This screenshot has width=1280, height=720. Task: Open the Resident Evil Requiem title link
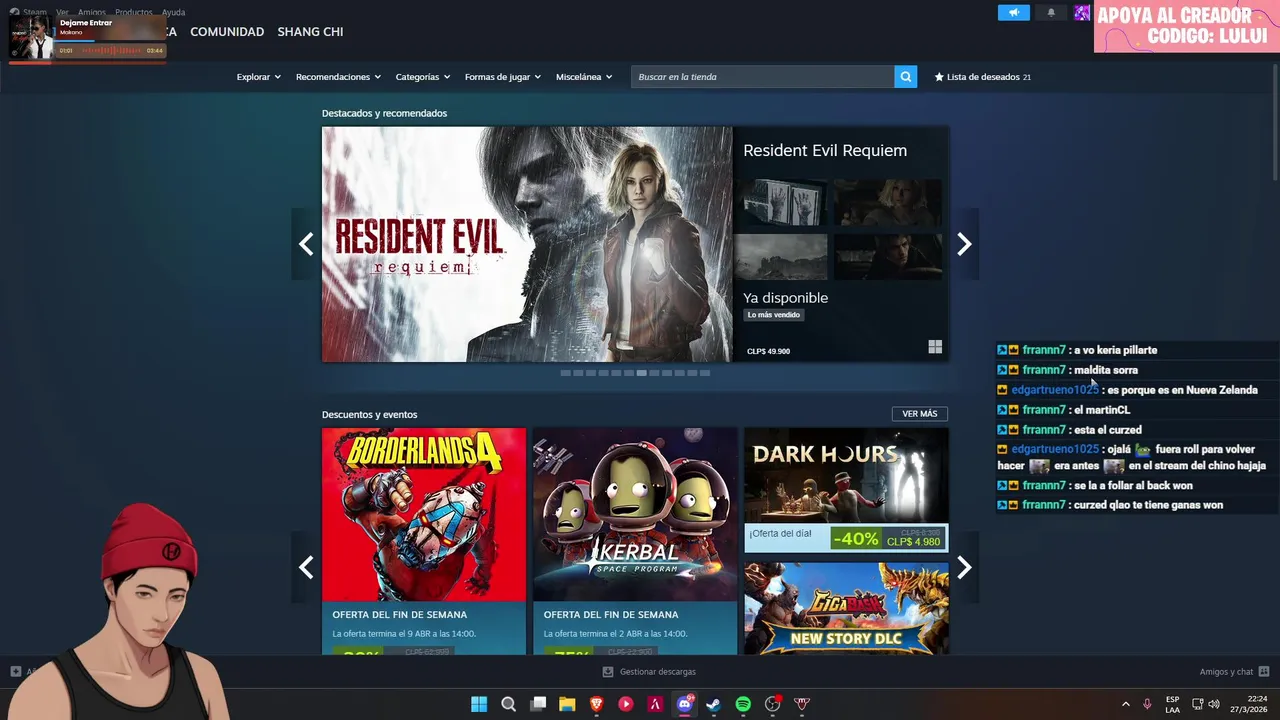tap(825, 150)
